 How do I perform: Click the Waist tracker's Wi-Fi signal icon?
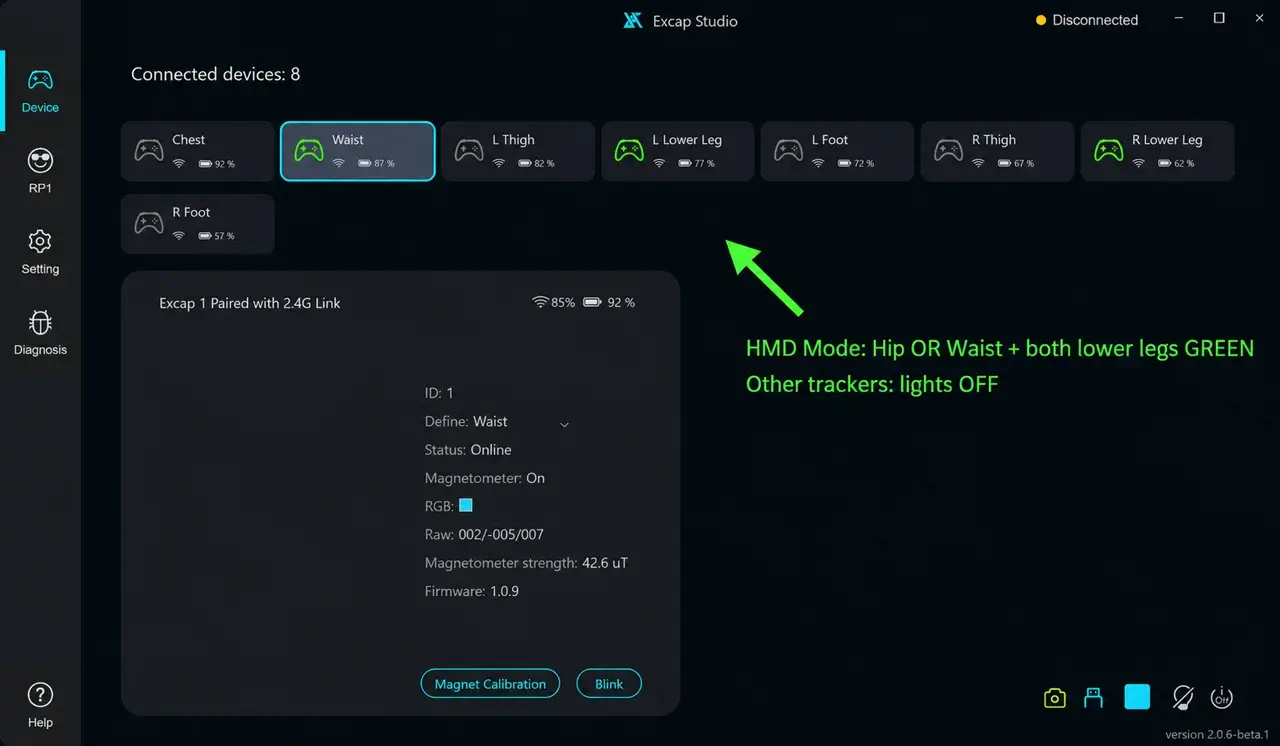339,163
